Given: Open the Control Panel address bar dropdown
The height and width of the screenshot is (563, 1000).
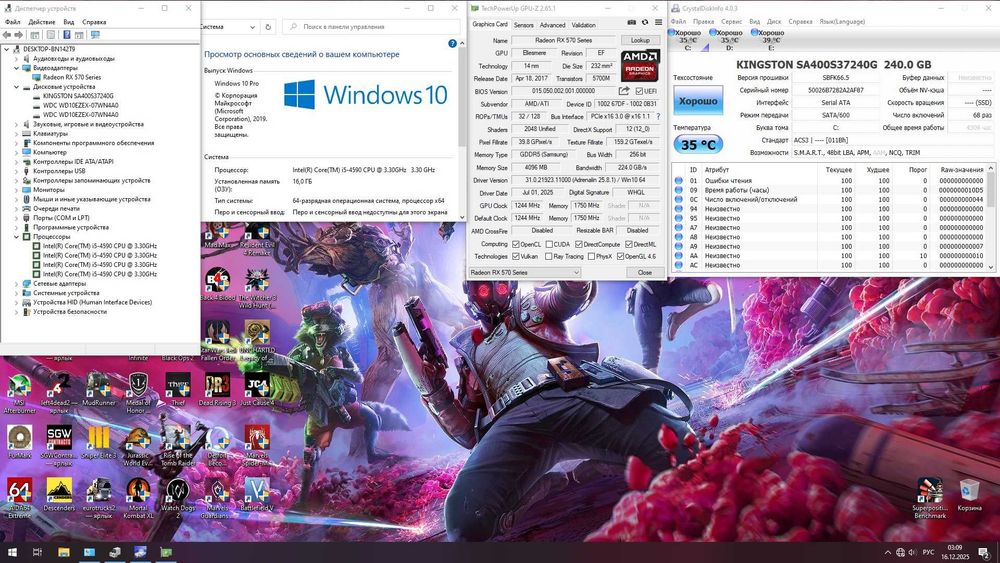Looking at the screenshot, I should point(253,27).
